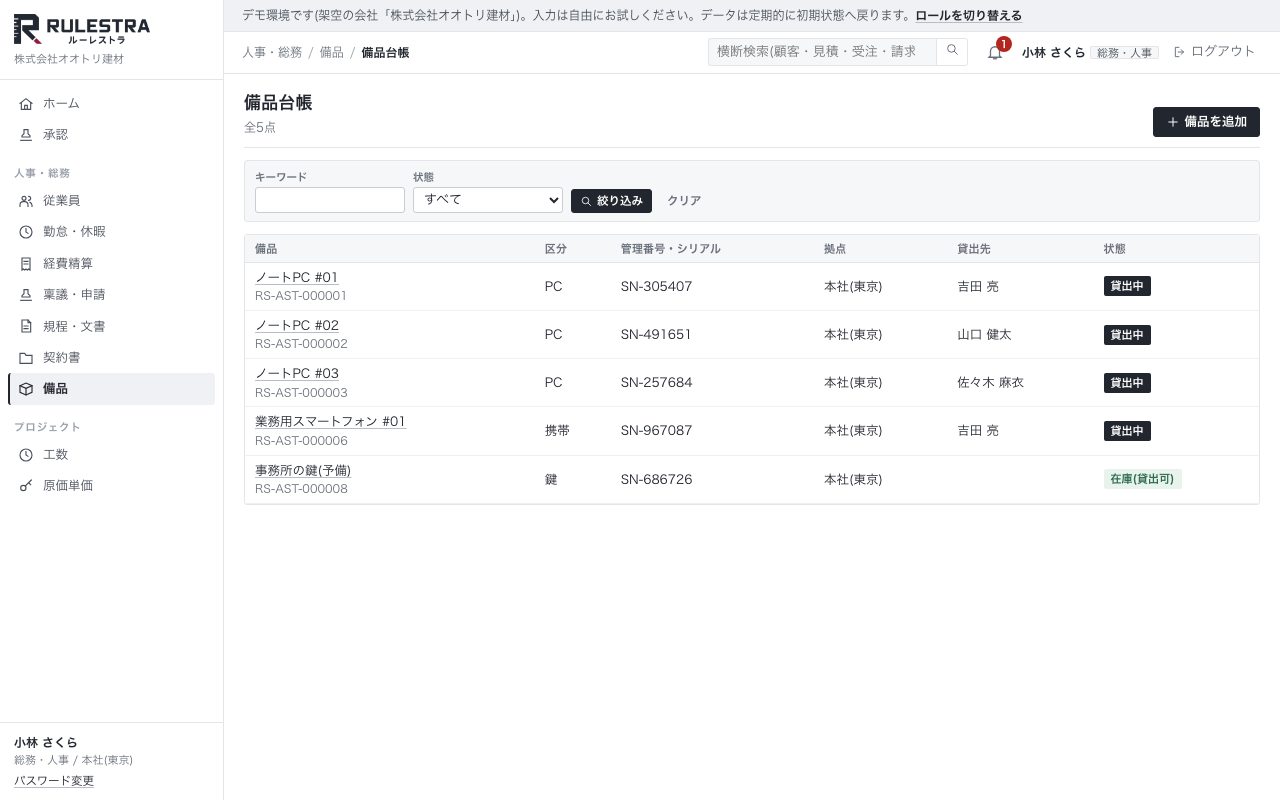Click 絞り込み filter button
This screenshot has width=1280, height=800.
click(611, 201)
